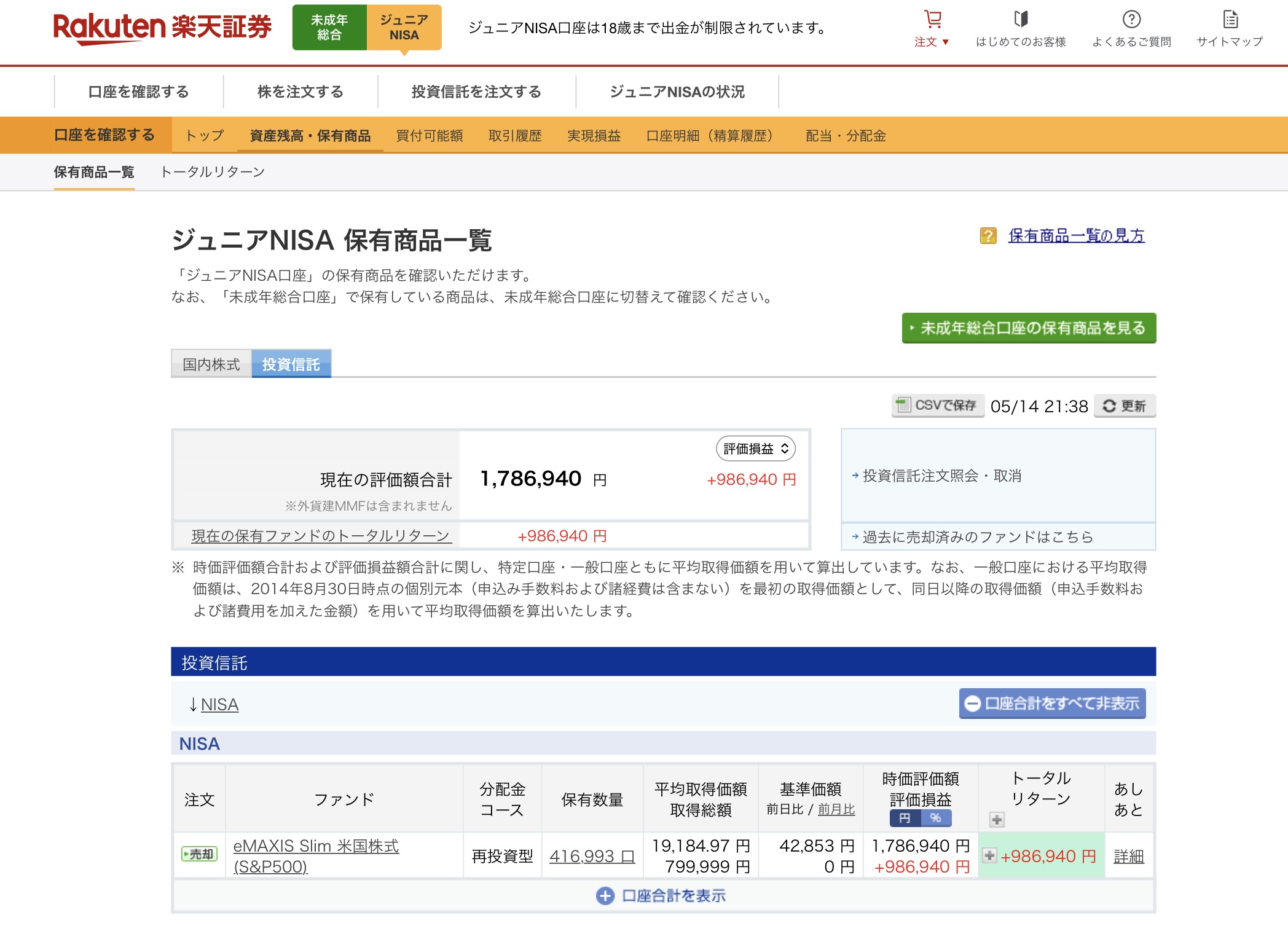Open 株を注文する main menu
The width and height of the screenshot is (1288, 926).
300,92
